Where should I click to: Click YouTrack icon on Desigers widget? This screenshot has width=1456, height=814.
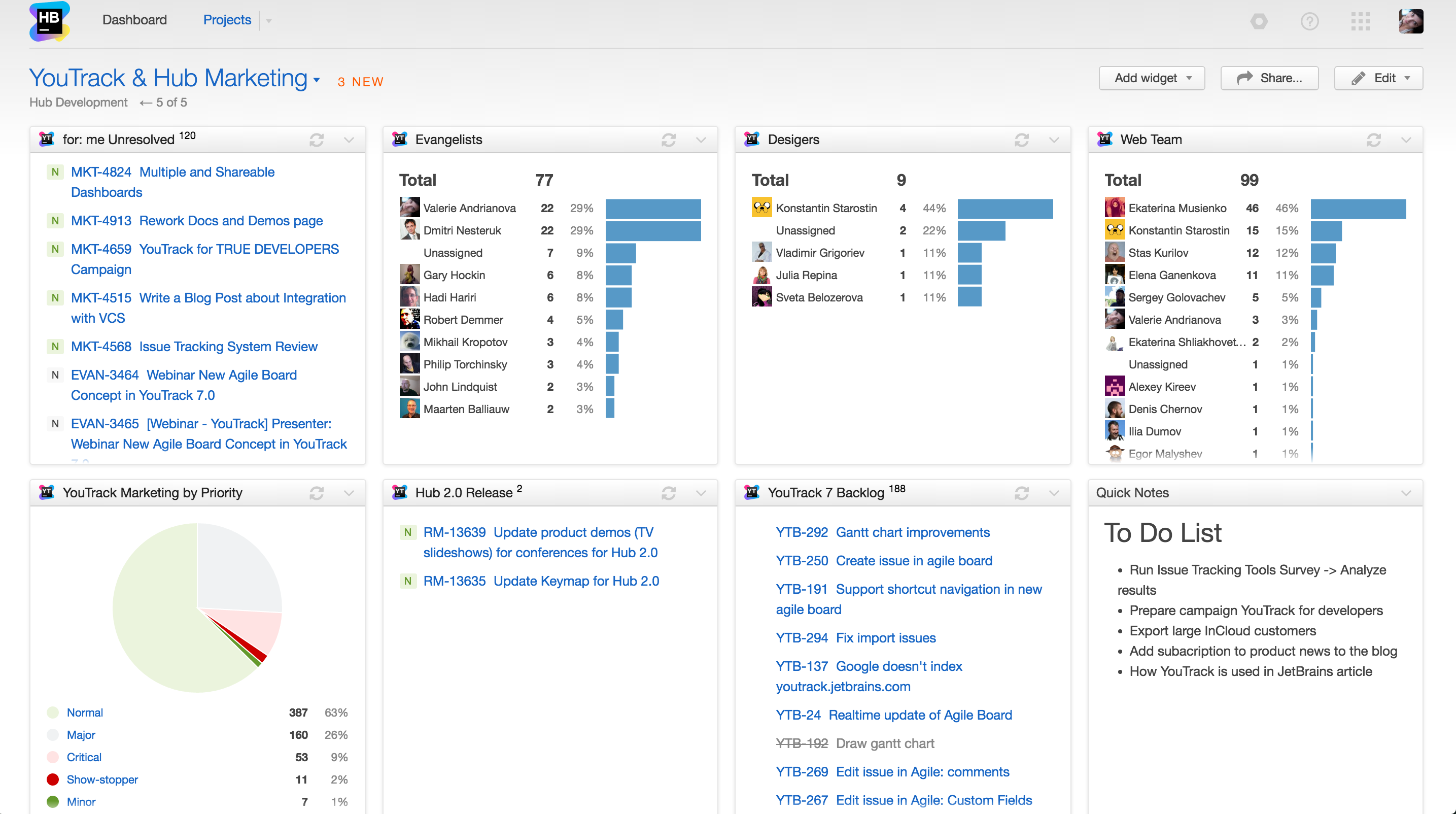(x=752, y=139)
